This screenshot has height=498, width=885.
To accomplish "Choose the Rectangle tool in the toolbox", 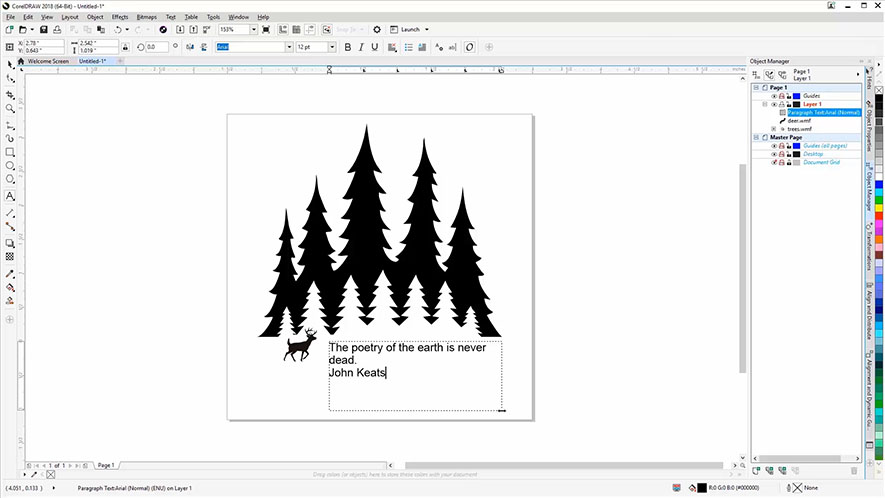I will click(10, 152).
